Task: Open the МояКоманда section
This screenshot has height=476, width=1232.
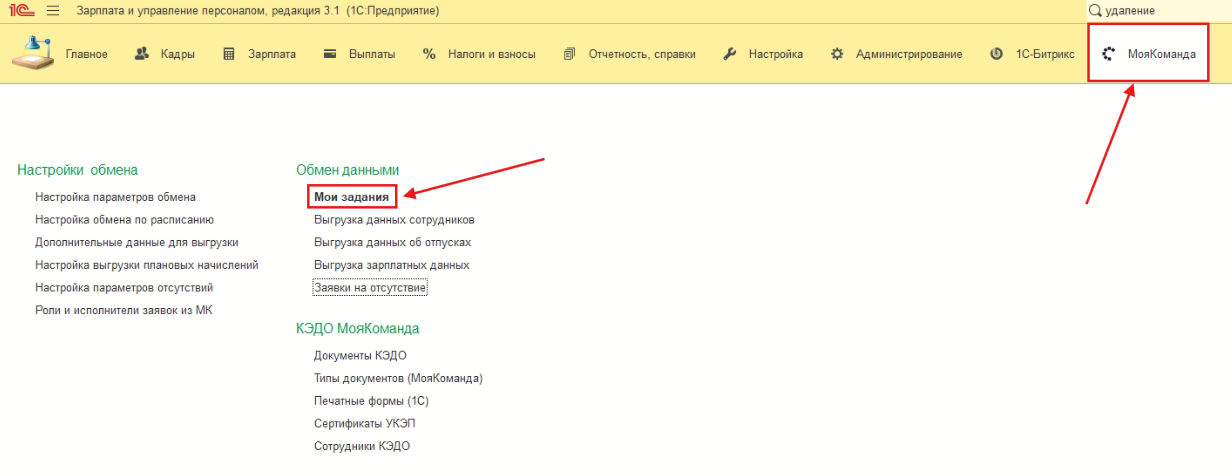Action: click(1149, 54)
